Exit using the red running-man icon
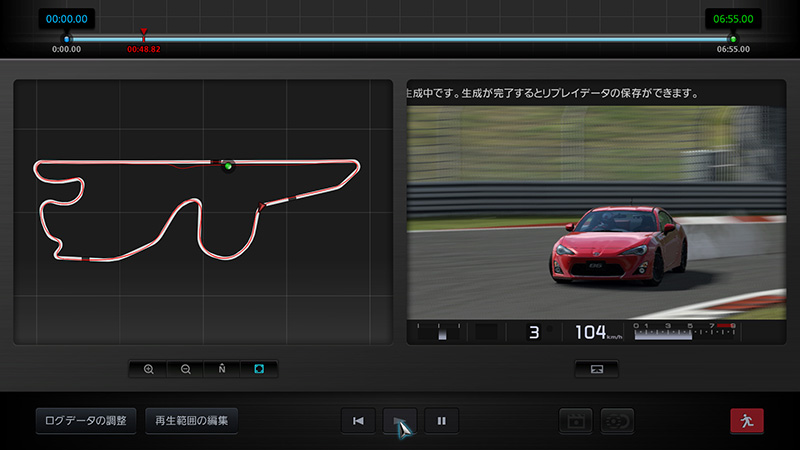The width and height of the screenshot is (800, 450). click(746, 421)
